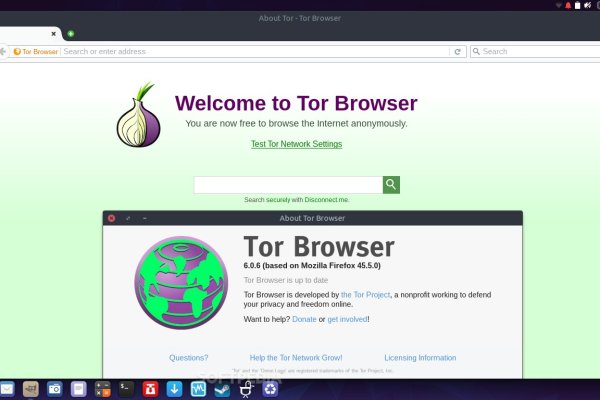Open the Licensing Information link
The image size is (600, 400).
420,357
